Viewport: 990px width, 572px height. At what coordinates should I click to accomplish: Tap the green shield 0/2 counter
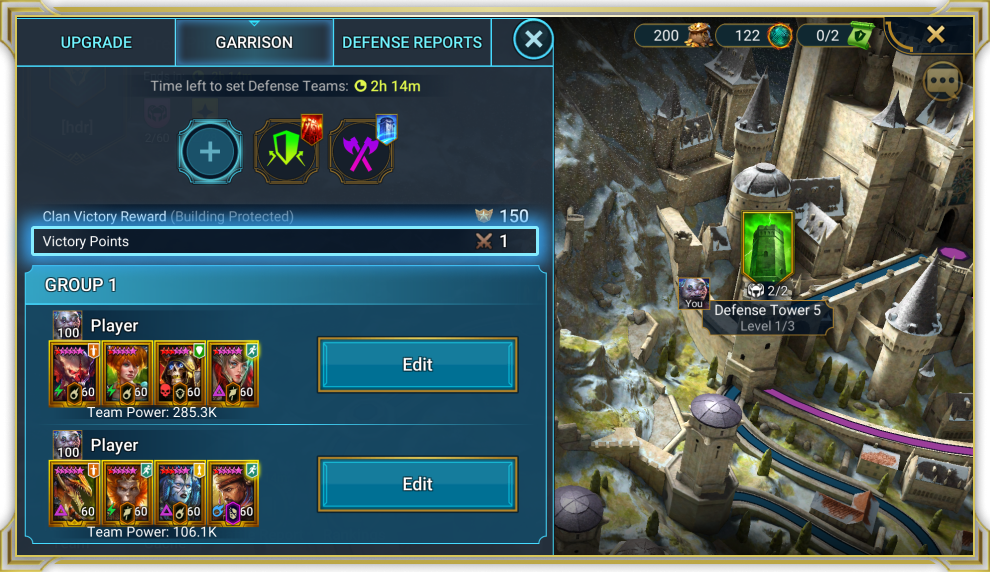834,35
